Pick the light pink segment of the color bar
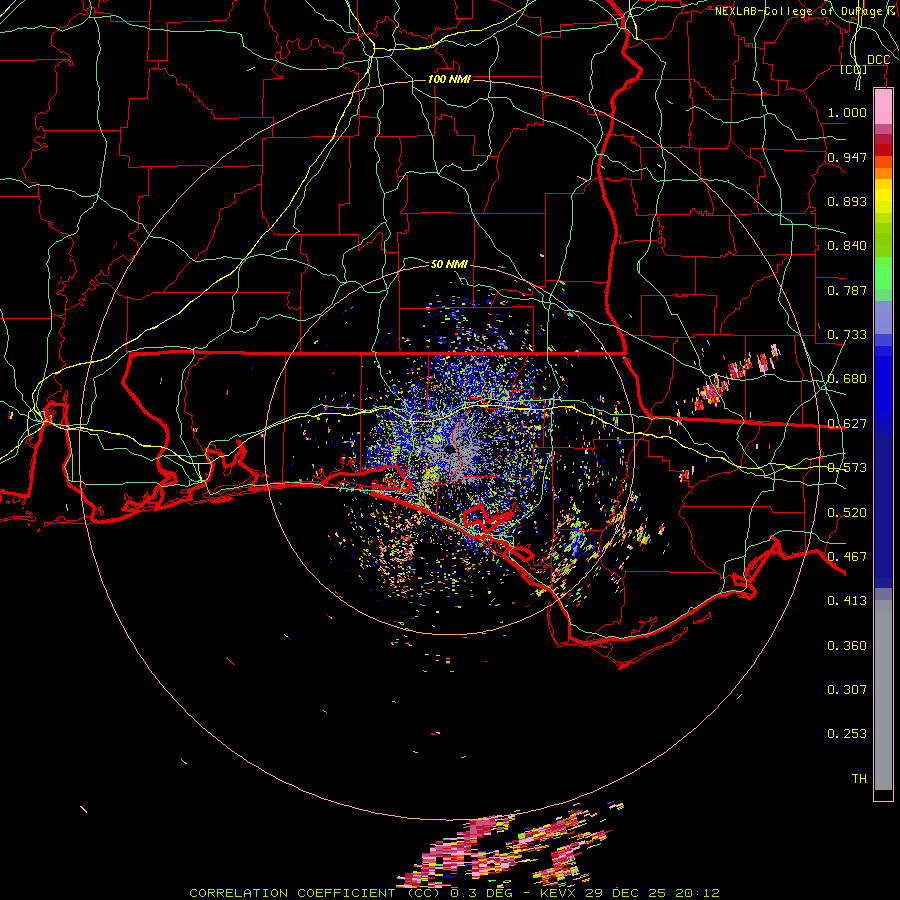Image resolution: width=900 pixels, height=900 pixels. pos(883,107)
